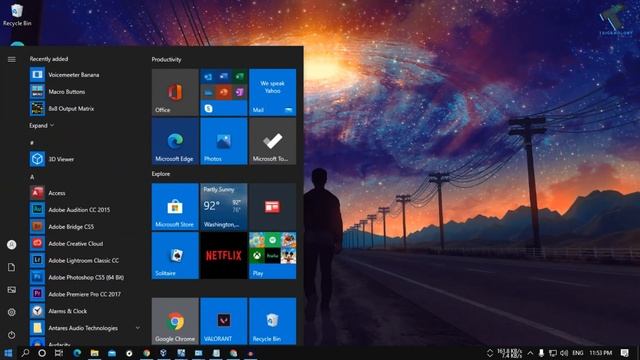Open Macro Buttons app
Viewport: 640px width, 360px height.
[x=84, y=92]
